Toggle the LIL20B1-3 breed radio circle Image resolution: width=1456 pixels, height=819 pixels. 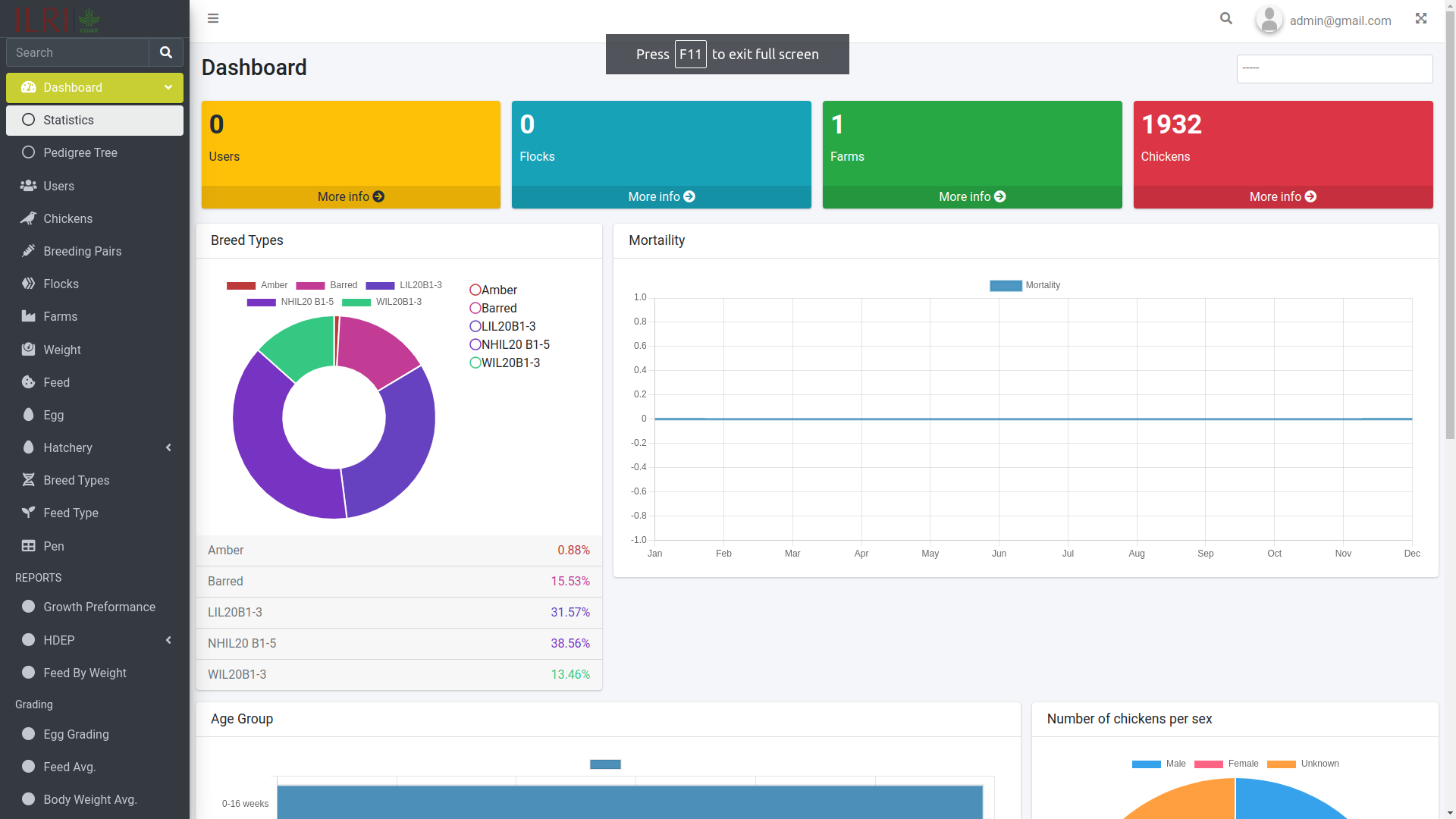coord(475,327)
